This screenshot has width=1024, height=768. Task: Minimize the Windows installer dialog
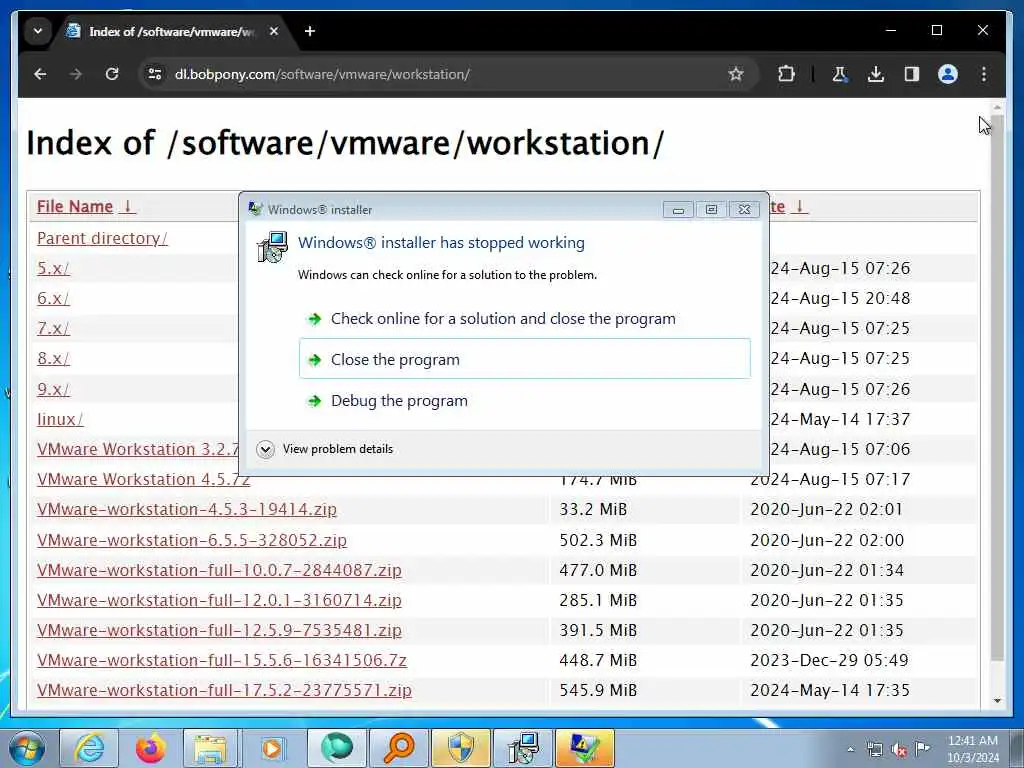click(678, 210)
